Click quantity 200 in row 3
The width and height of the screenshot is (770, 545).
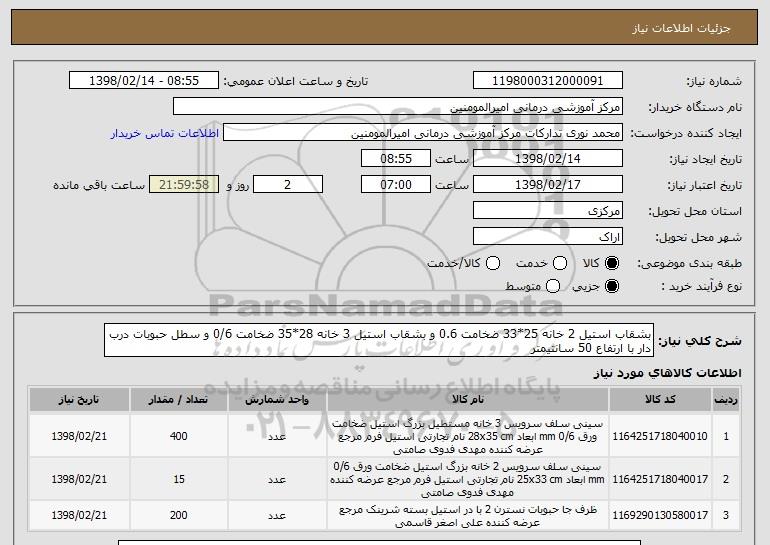coord(179,515)
